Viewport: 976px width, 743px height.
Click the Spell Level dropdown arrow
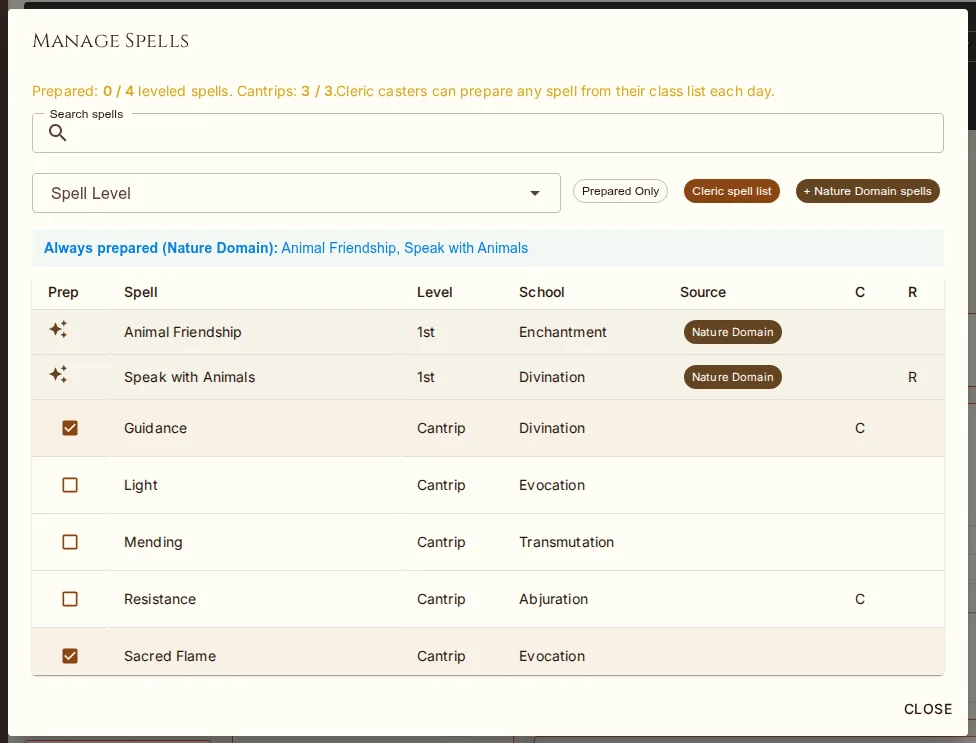pos(535,194)
